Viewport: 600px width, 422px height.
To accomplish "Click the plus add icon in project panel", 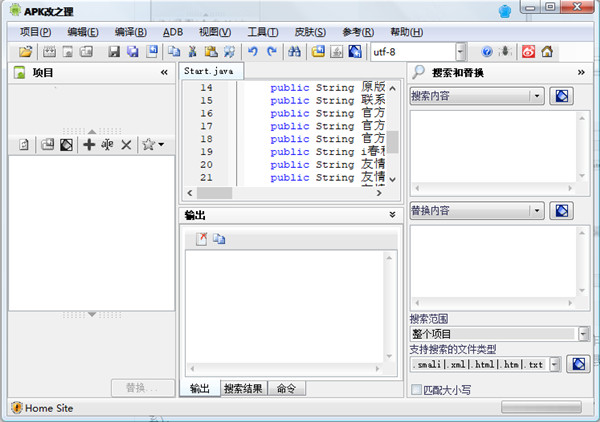I will (89, 145).
